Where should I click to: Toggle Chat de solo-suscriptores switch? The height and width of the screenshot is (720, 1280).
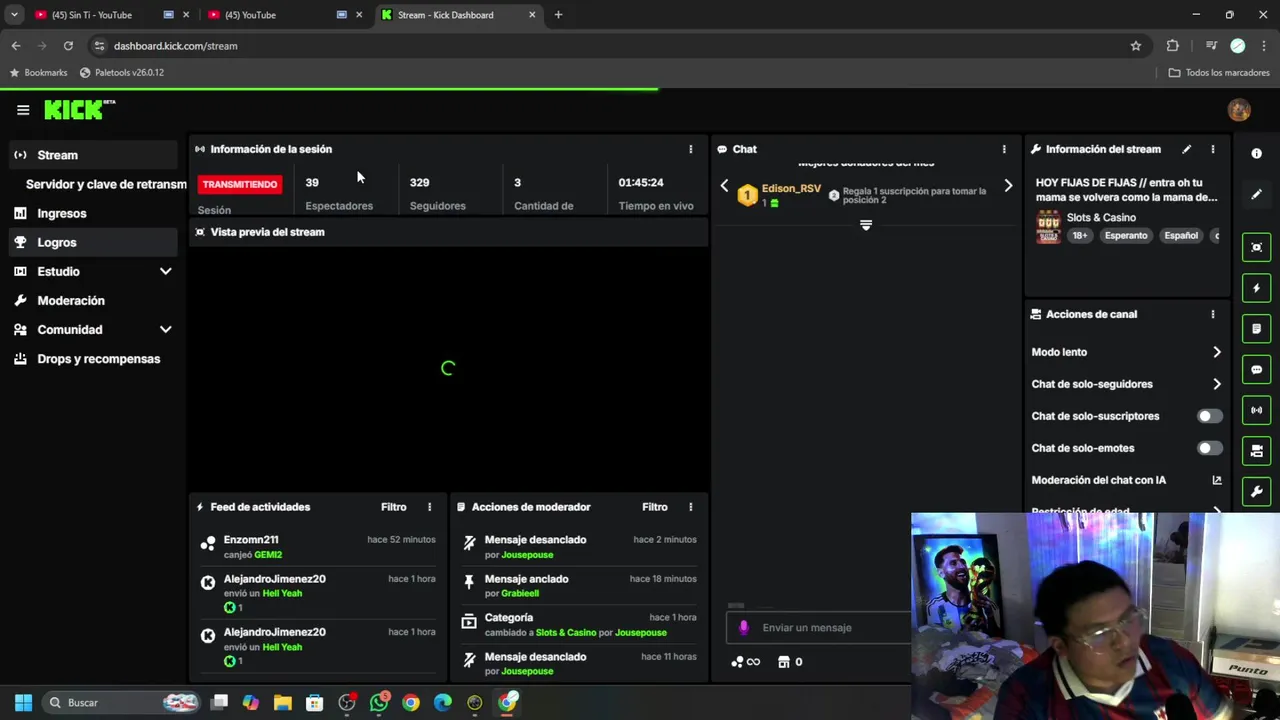tap(1210, 416)
